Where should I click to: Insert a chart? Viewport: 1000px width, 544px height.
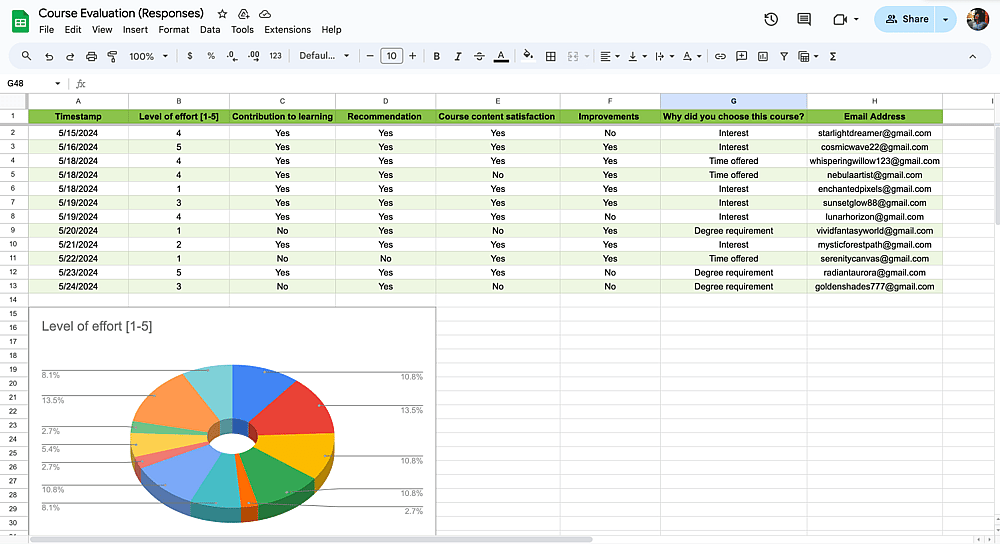pyautogui.click(x=763, y=56)
